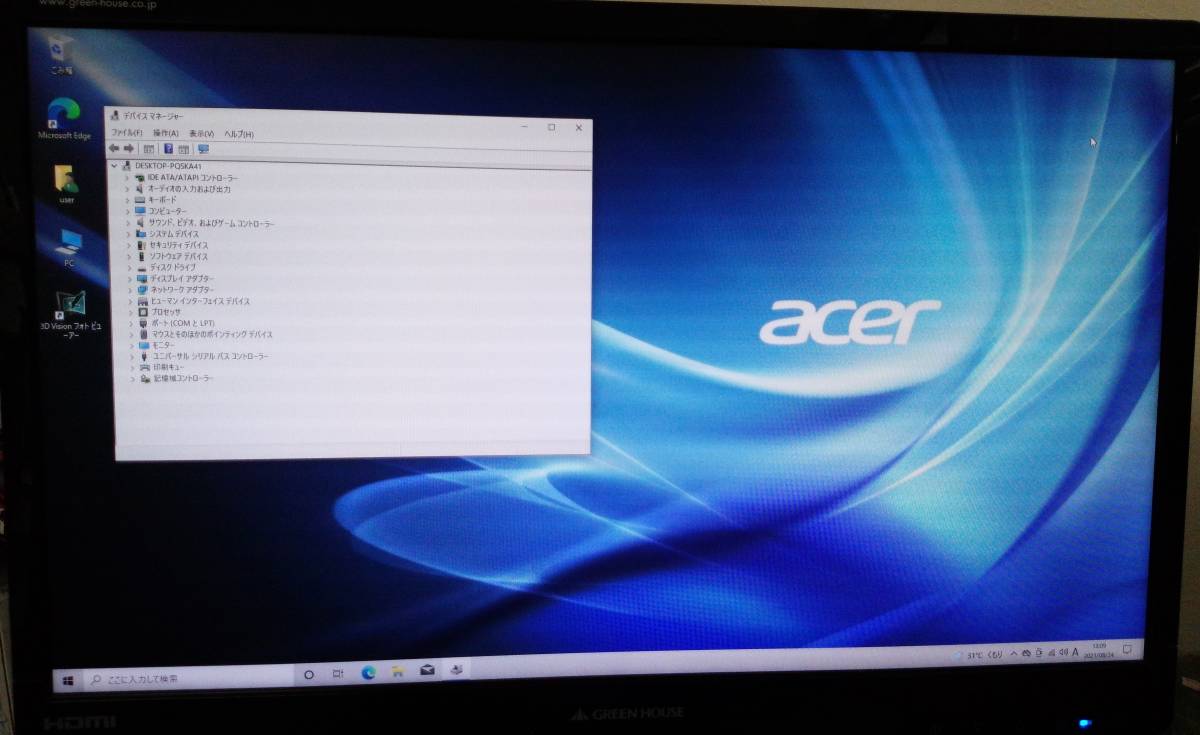Click the blue Help toolbar icon
This screenshot has width=1200, height=735.
pos(168,149)
